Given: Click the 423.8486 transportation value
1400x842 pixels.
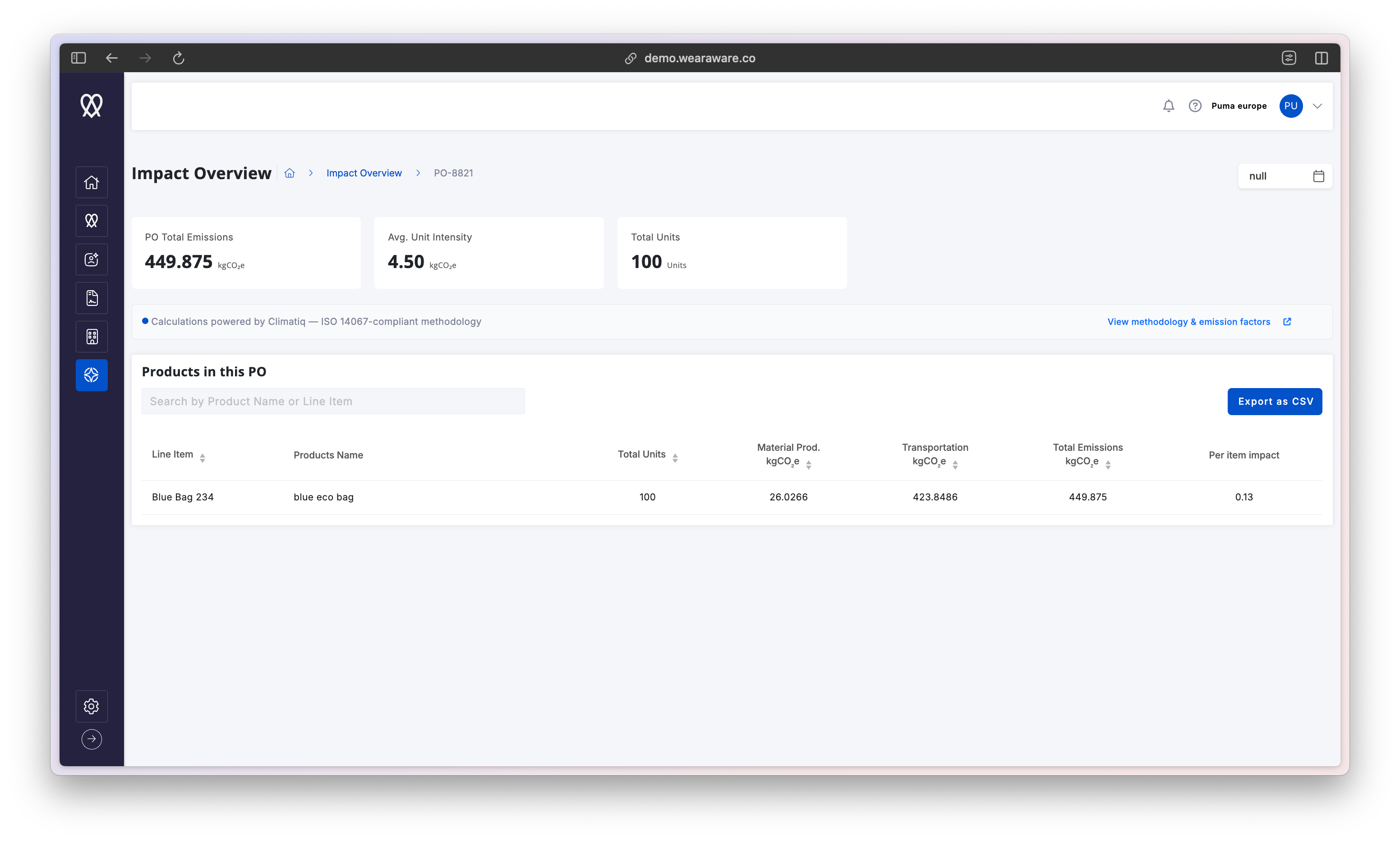Looking at the screenshot, I should 935,497.
